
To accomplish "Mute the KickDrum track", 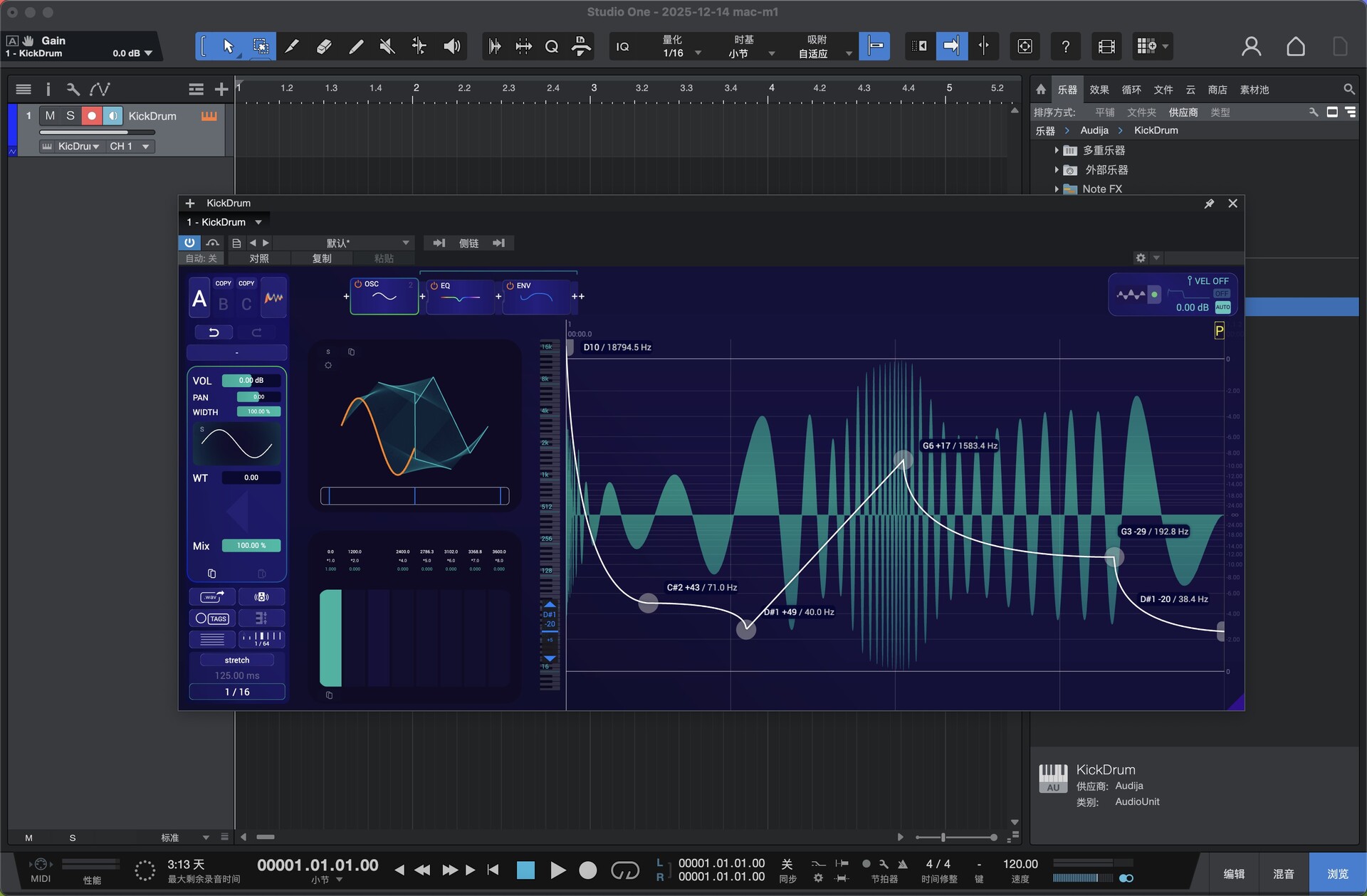I will point(50,116).
